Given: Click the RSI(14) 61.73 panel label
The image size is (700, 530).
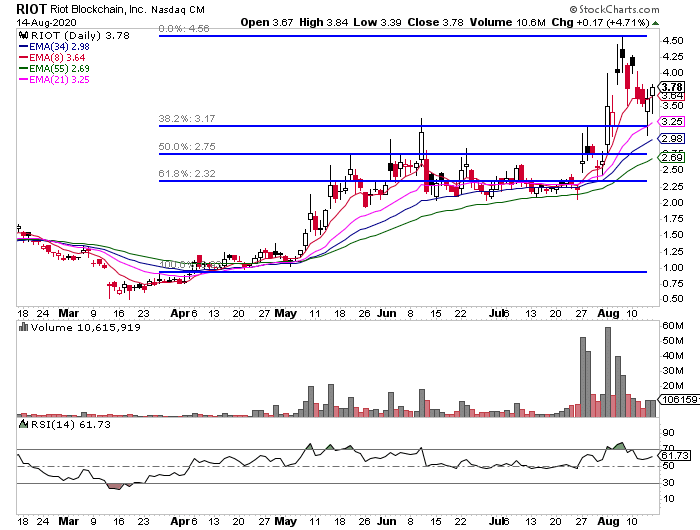Looking at the screenshot, I should 71,424.
